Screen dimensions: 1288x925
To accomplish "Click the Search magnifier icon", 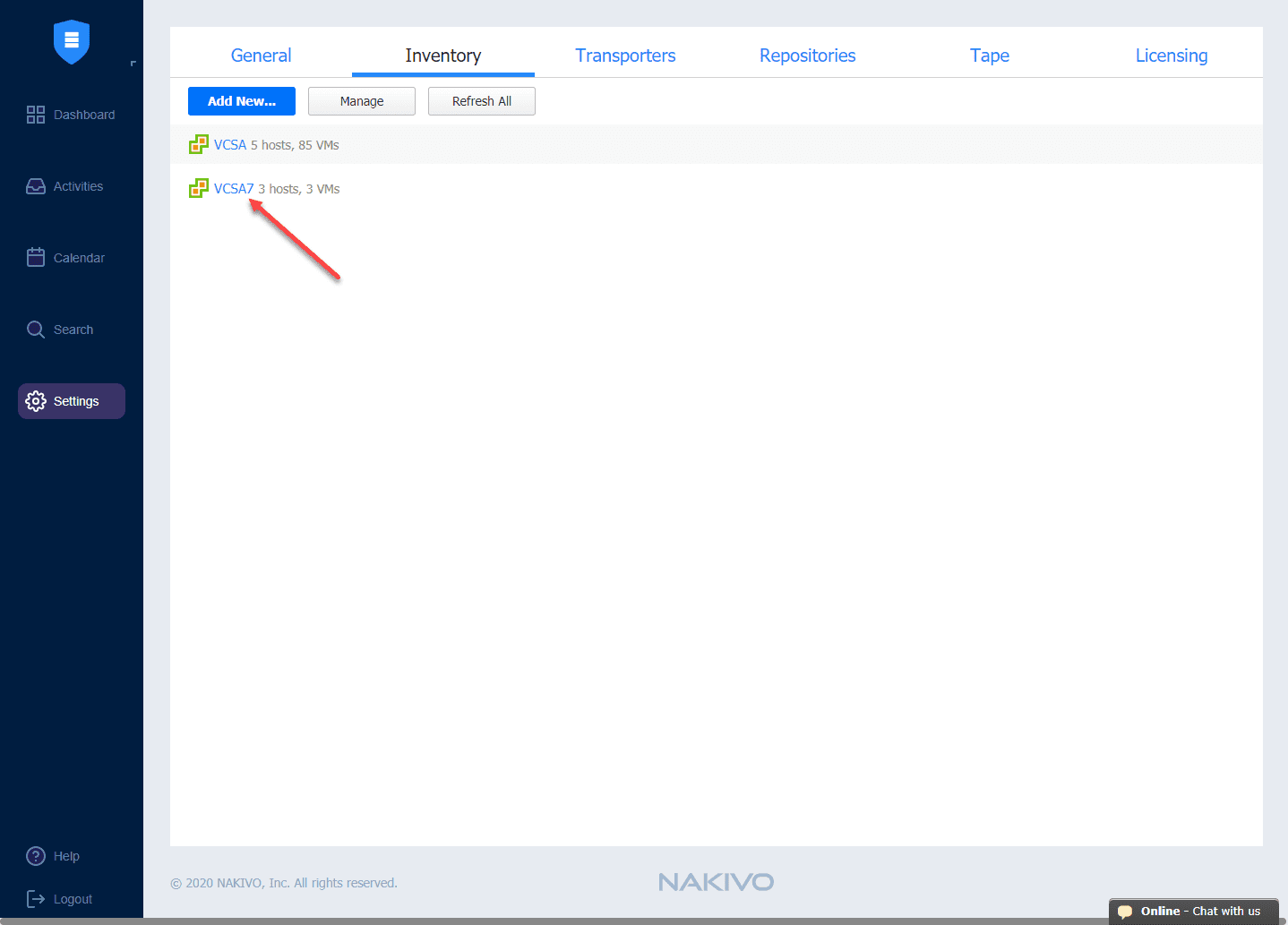I will 36,329.
